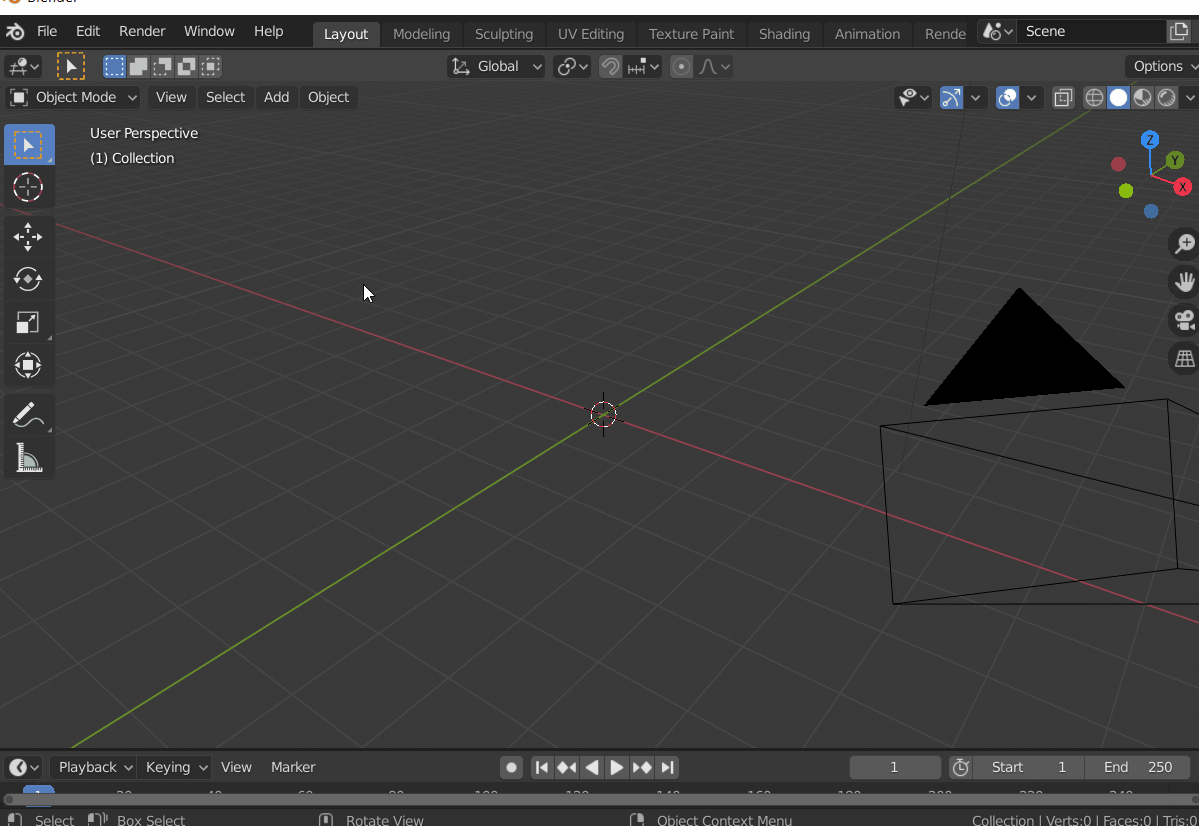
Task: Click the blue Z axis on gizmo
Action: (x=1149, y=140)
